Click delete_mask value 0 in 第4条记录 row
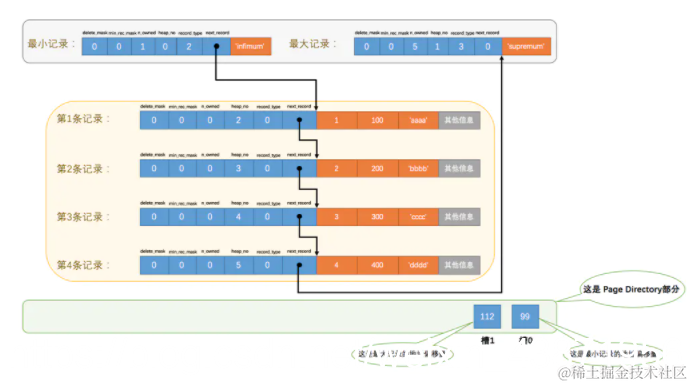 (154, 265)
